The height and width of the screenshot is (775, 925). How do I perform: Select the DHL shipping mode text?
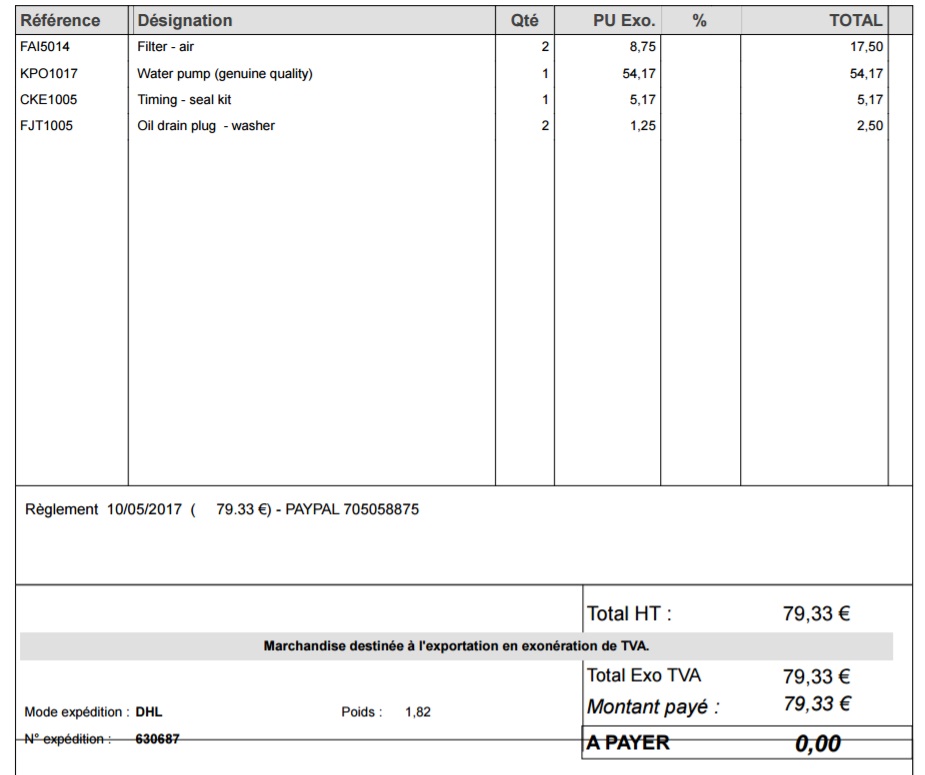coord(149,713)
